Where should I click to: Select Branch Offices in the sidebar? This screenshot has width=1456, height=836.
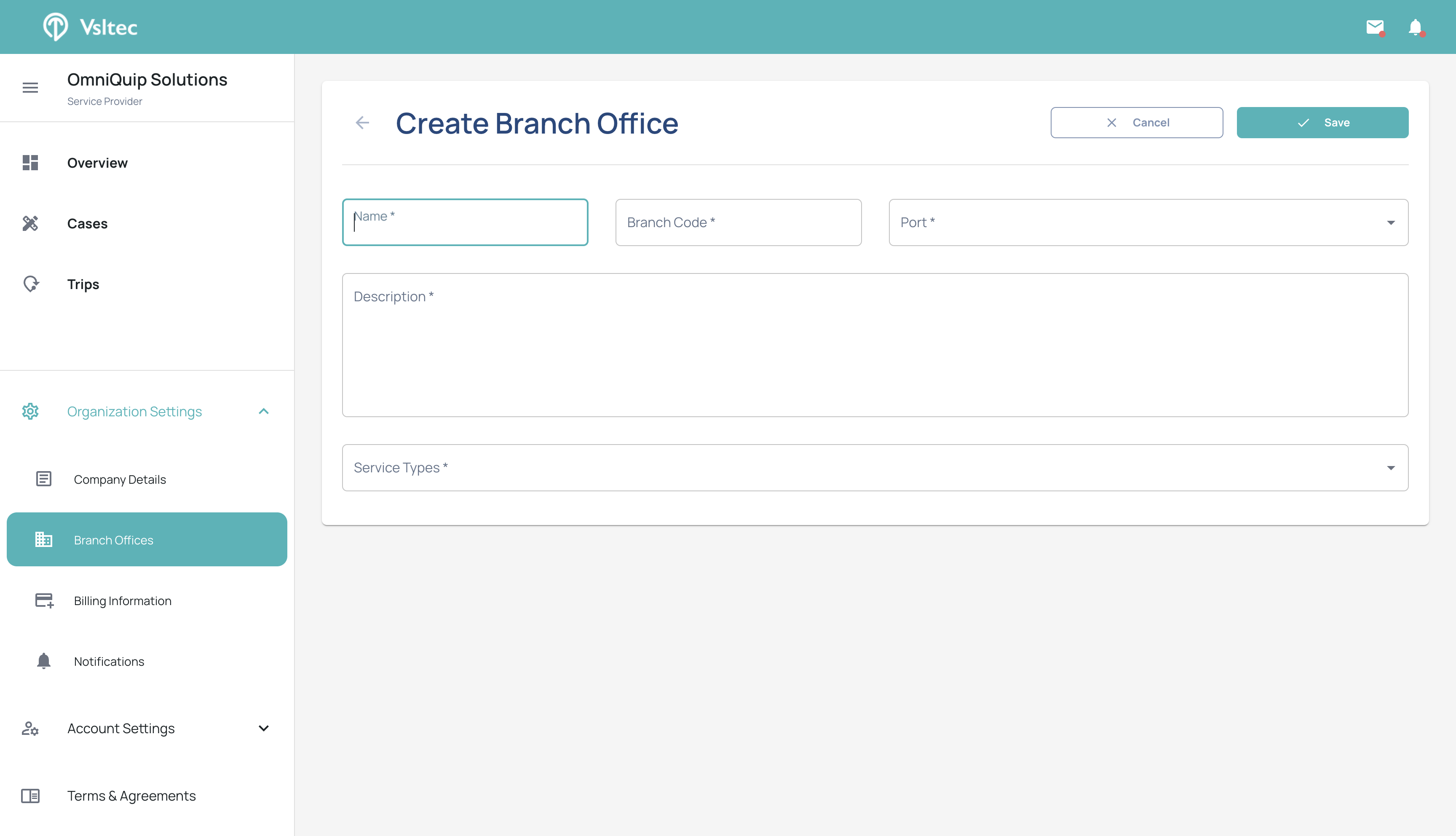click(x=147, y=539)
